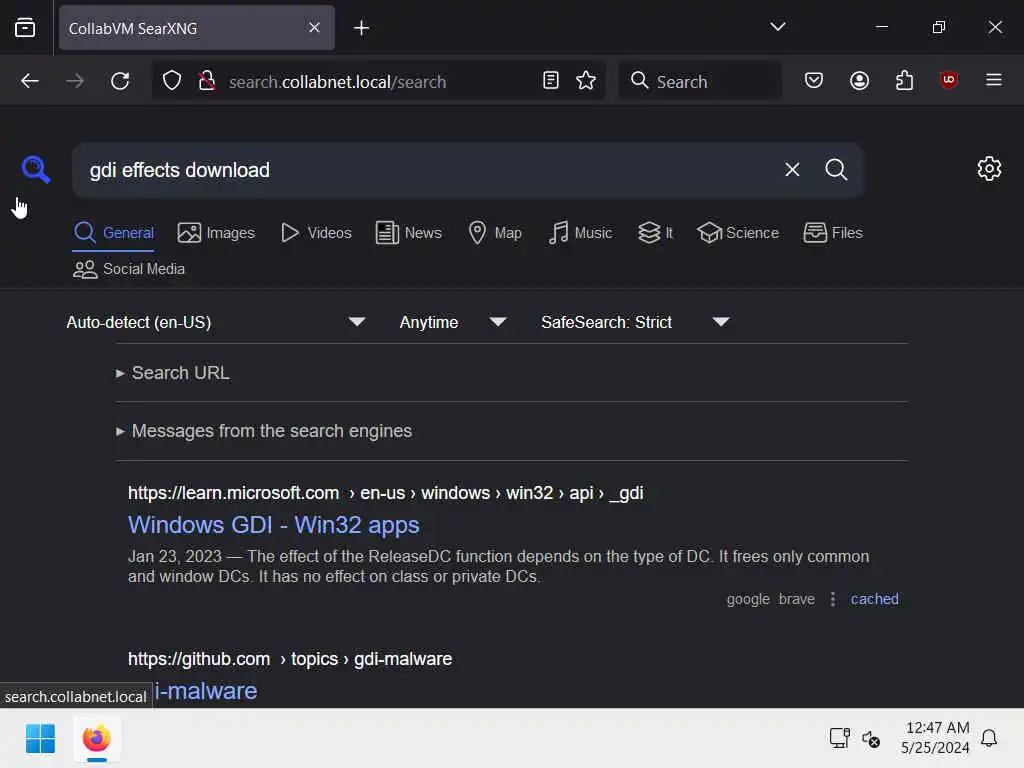The image size is (1024, 768).
Task: Open the 12:47 AM clock calendar
Action: pyautogui.click(x=936, y=737)
